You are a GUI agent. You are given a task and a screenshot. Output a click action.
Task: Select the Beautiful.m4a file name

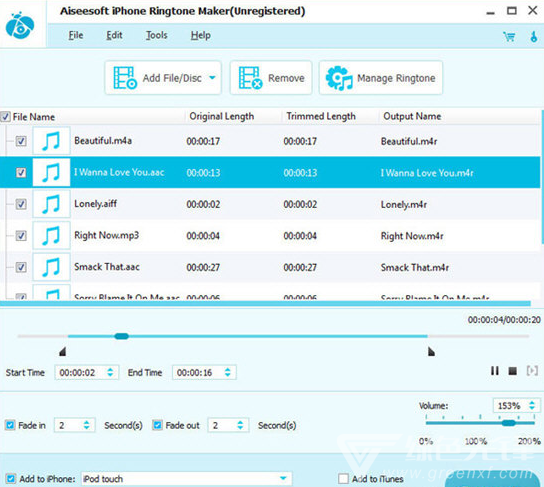tap(103, 140)
